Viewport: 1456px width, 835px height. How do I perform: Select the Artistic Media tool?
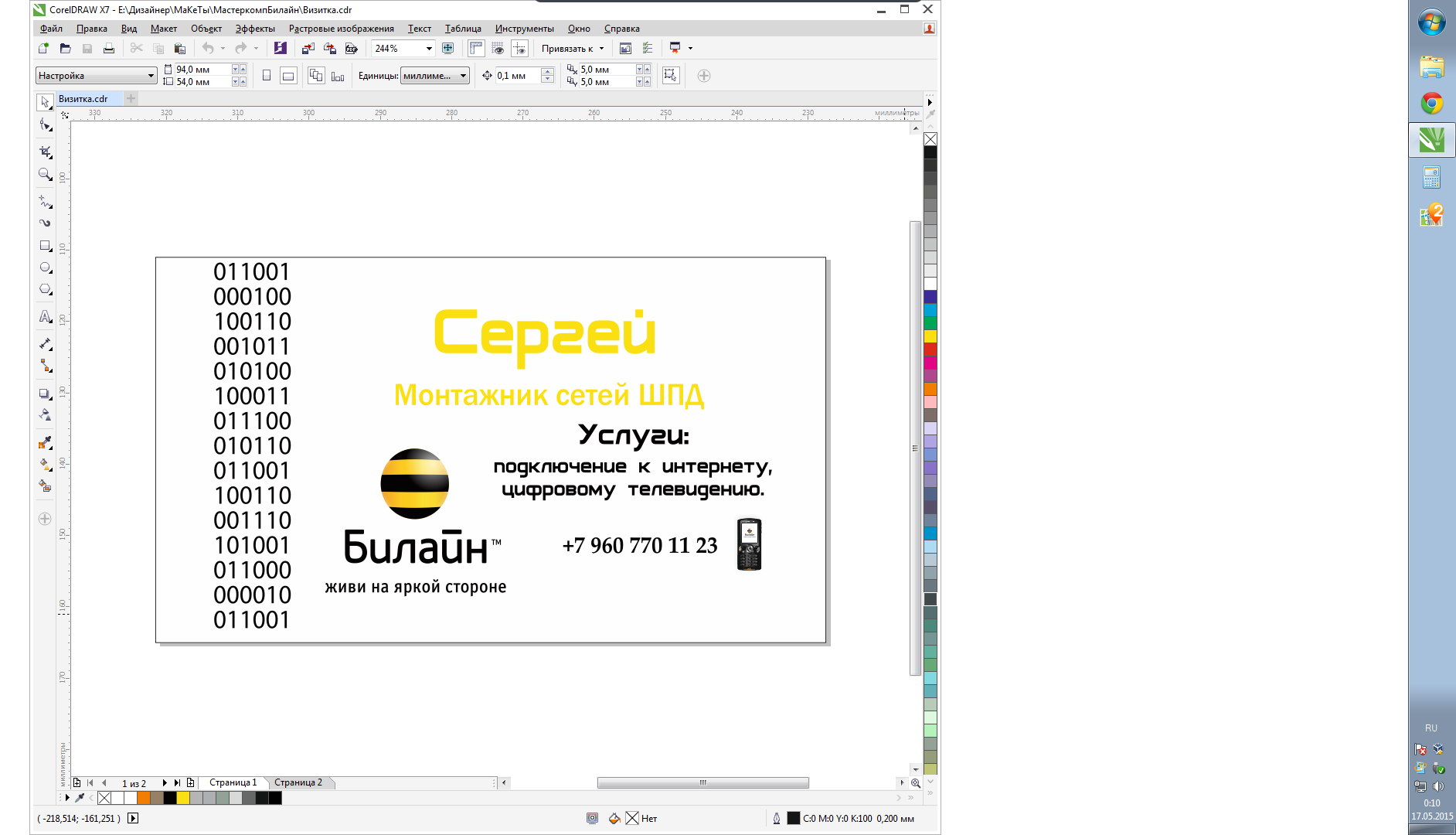46,223
